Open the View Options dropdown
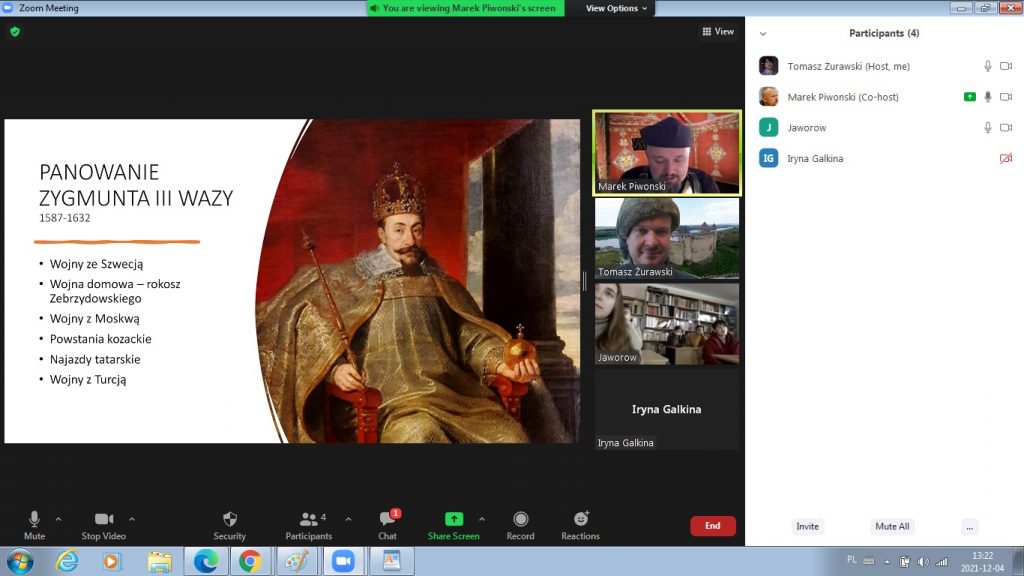The height and width of the screenshot is (576, 1024). tap(616, 8)
